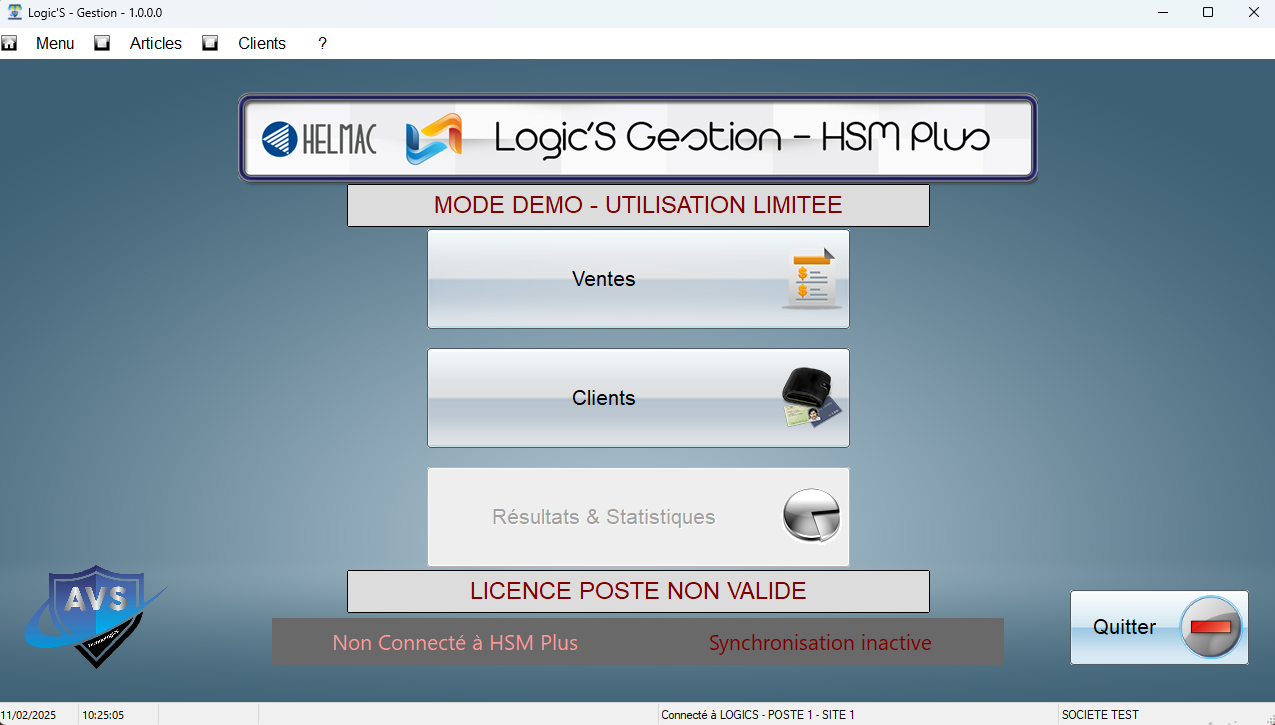Click the small icon left of the Clients menu
The height and width of the screenshot is (725, 1275).
[210, 43]
